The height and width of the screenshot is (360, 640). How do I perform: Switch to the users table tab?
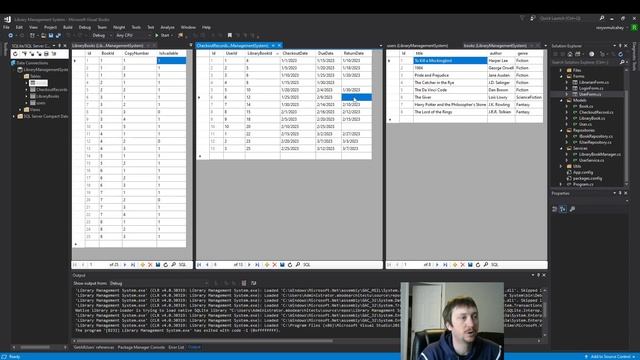pyautogui.click(x=417, y=45)
